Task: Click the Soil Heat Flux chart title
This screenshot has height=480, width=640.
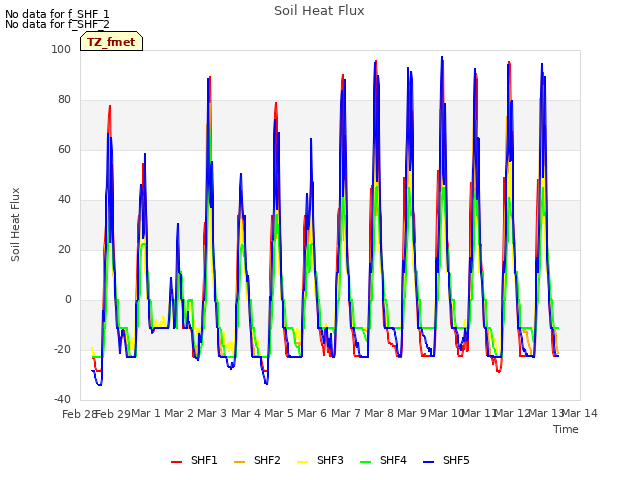Action: point(319,11)
